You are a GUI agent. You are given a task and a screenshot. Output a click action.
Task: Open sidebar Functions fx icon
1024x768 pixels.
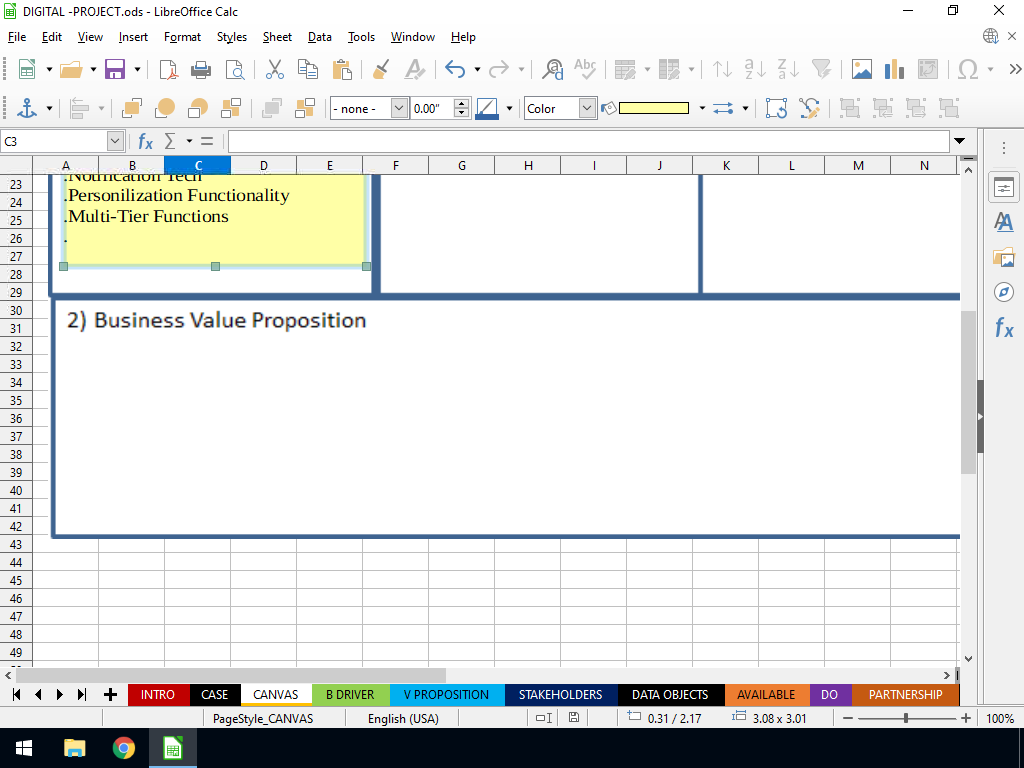click(1004, 327)
